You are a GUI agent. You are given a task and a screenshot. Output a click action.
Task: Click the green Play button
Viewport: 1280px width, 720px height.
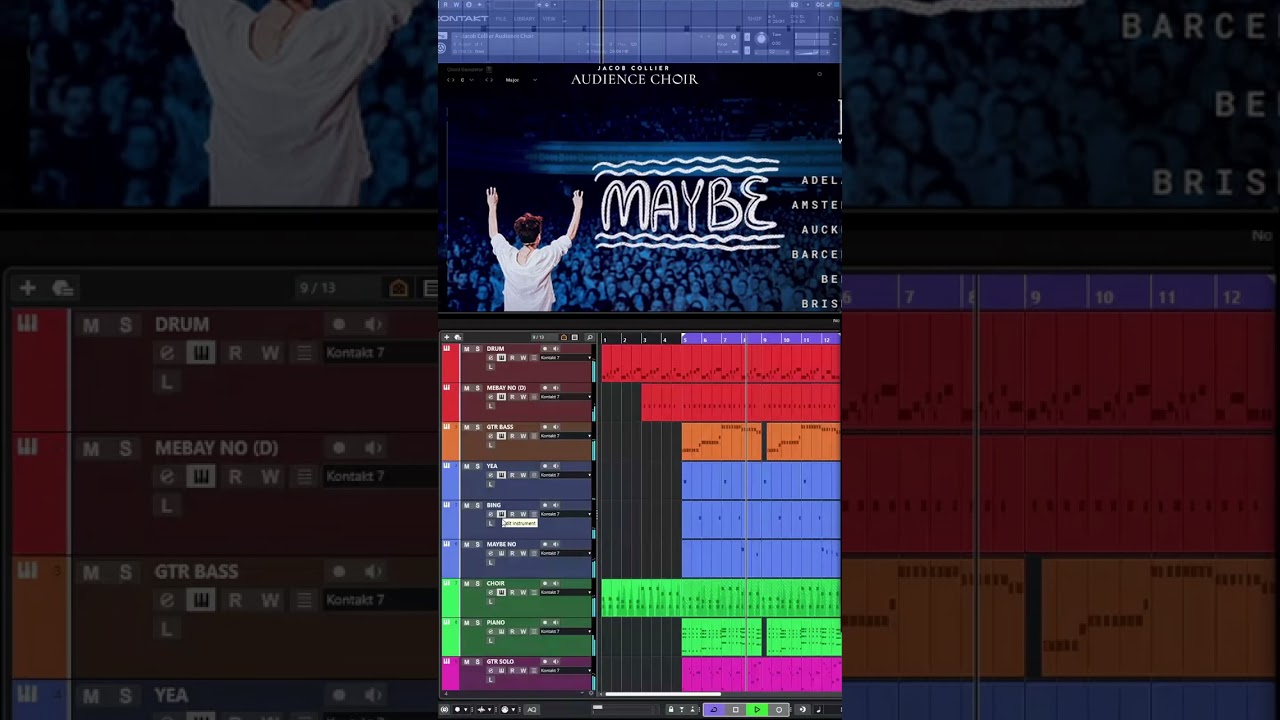[x=757, y=710]
